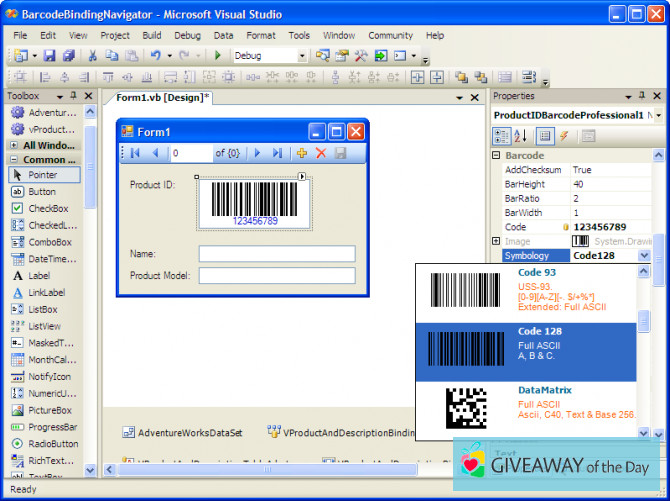Click Move First icon in binding navigator
670x501 pixels.
click(x=135, y=153)
